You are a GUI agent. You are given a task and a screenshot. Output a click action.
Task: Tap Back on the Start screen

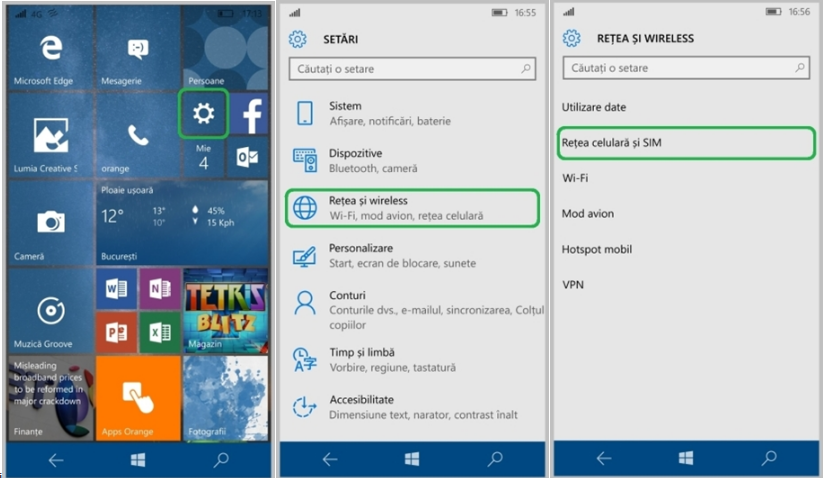click(x=56, y=460)
